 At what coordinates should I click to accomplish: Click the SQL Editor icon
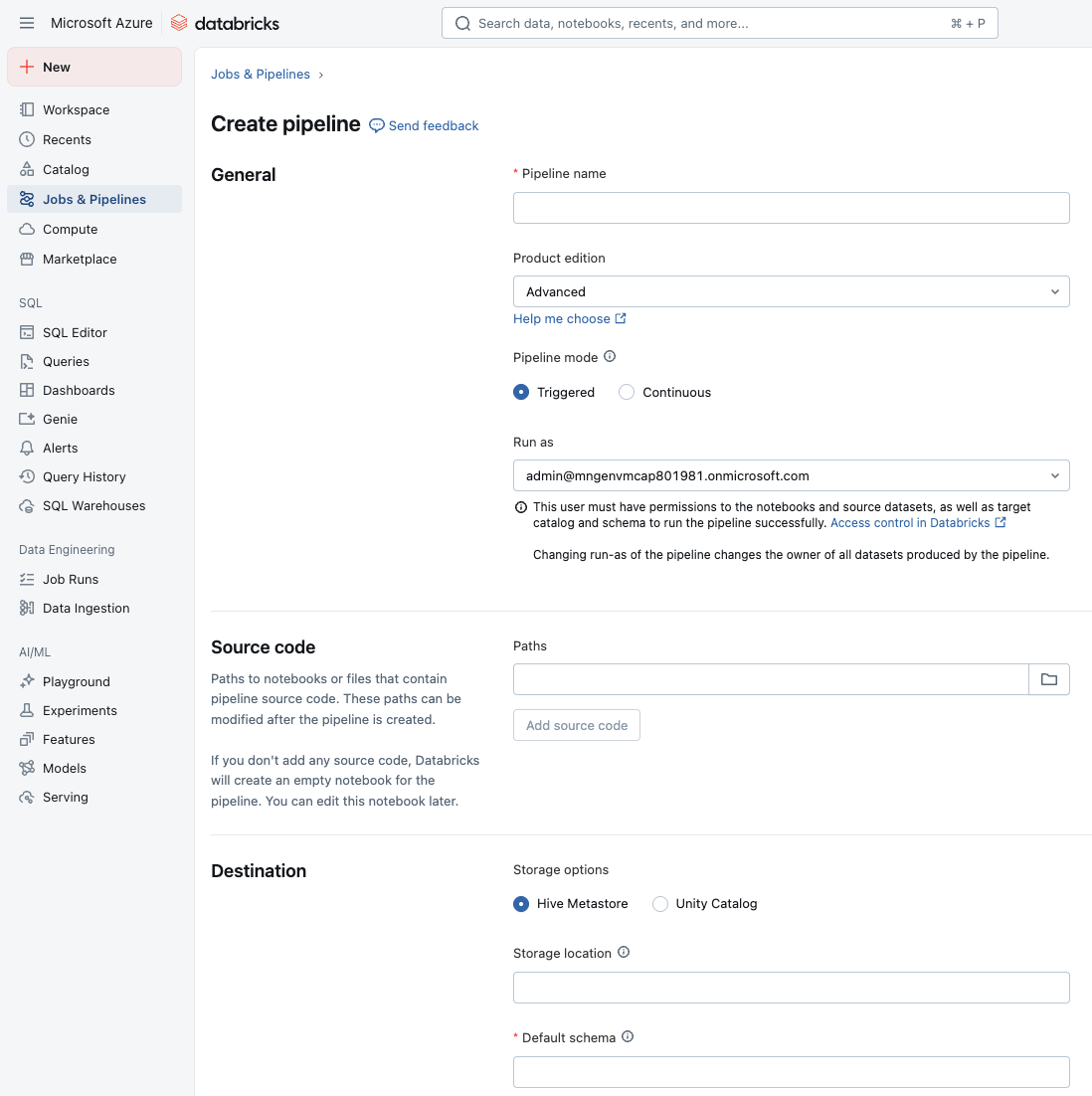[x=24, y=332]
